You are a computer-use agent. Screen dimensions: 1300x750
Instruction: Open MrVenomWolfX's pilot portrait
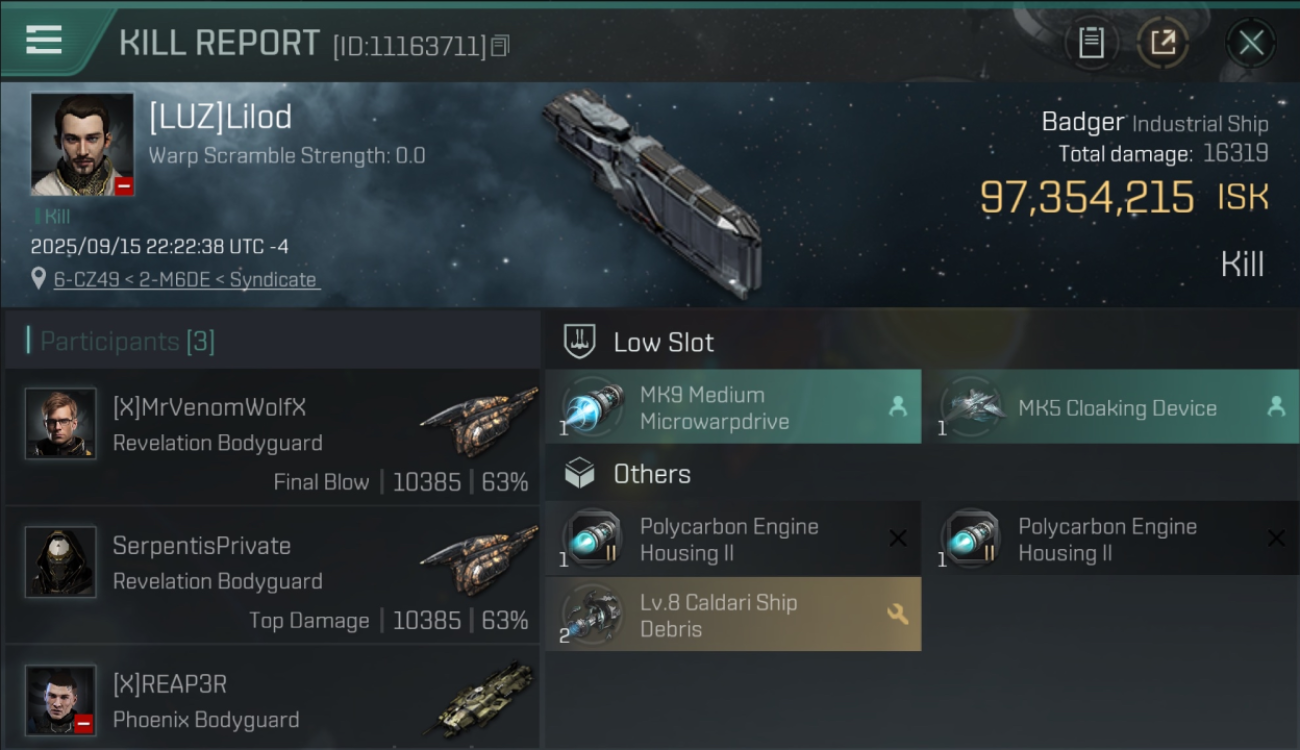click(x=61, y=424)
